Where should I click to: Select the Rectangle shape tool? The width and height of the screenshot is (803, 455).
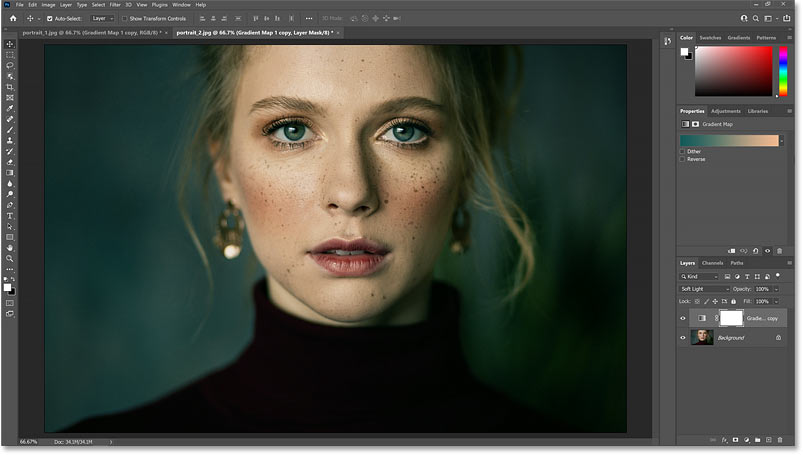[10, 237]
